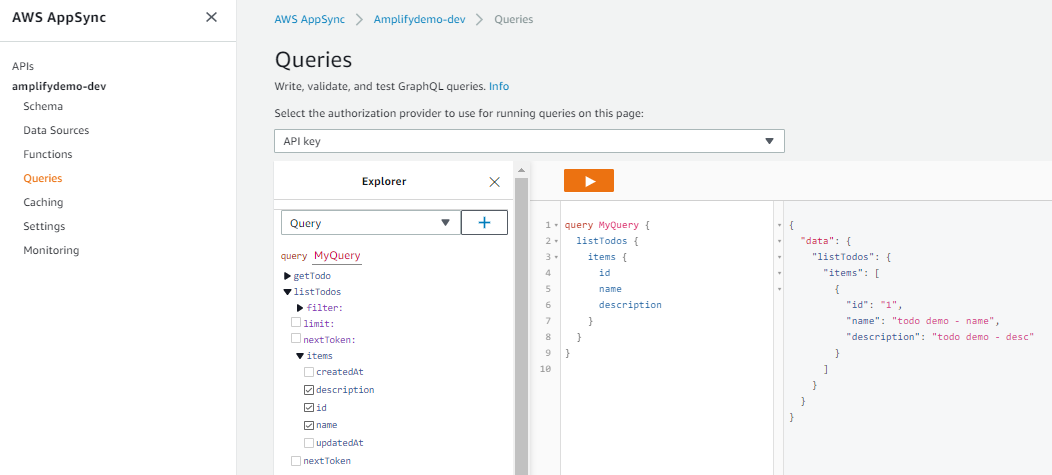This screenshot has height=475, width=1052.
Task: Open Data Sources in the sidebar
Action: click(x=56, y=130)
